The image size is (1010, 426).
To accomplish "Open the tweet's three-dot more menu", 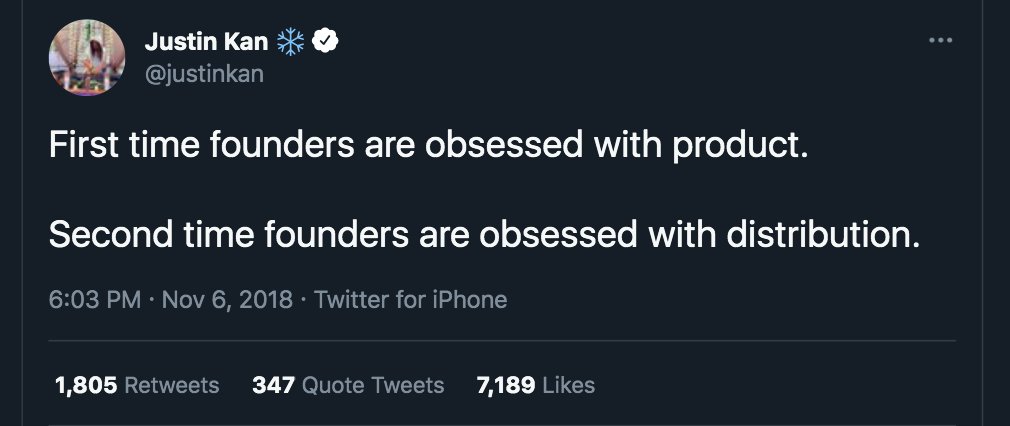I will [x=940, y=40].
